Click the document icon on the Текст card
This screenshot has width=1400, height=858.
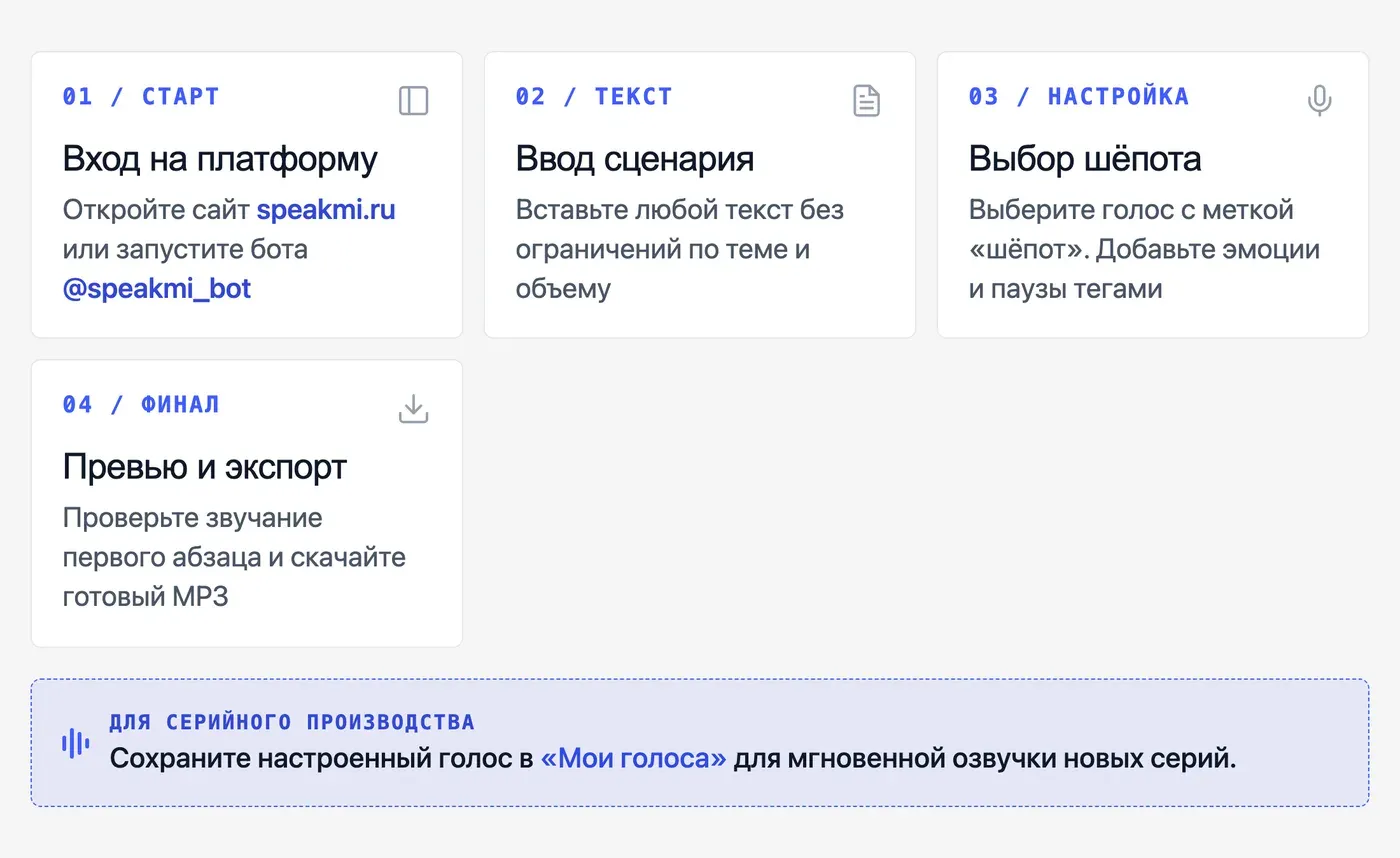(867, 101)
